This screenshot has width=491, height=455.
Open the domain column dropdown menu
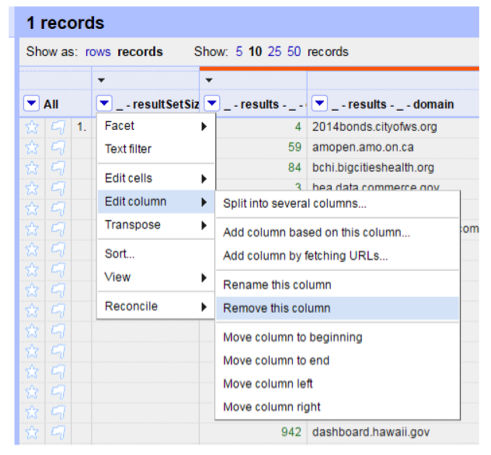click(320, 103)
